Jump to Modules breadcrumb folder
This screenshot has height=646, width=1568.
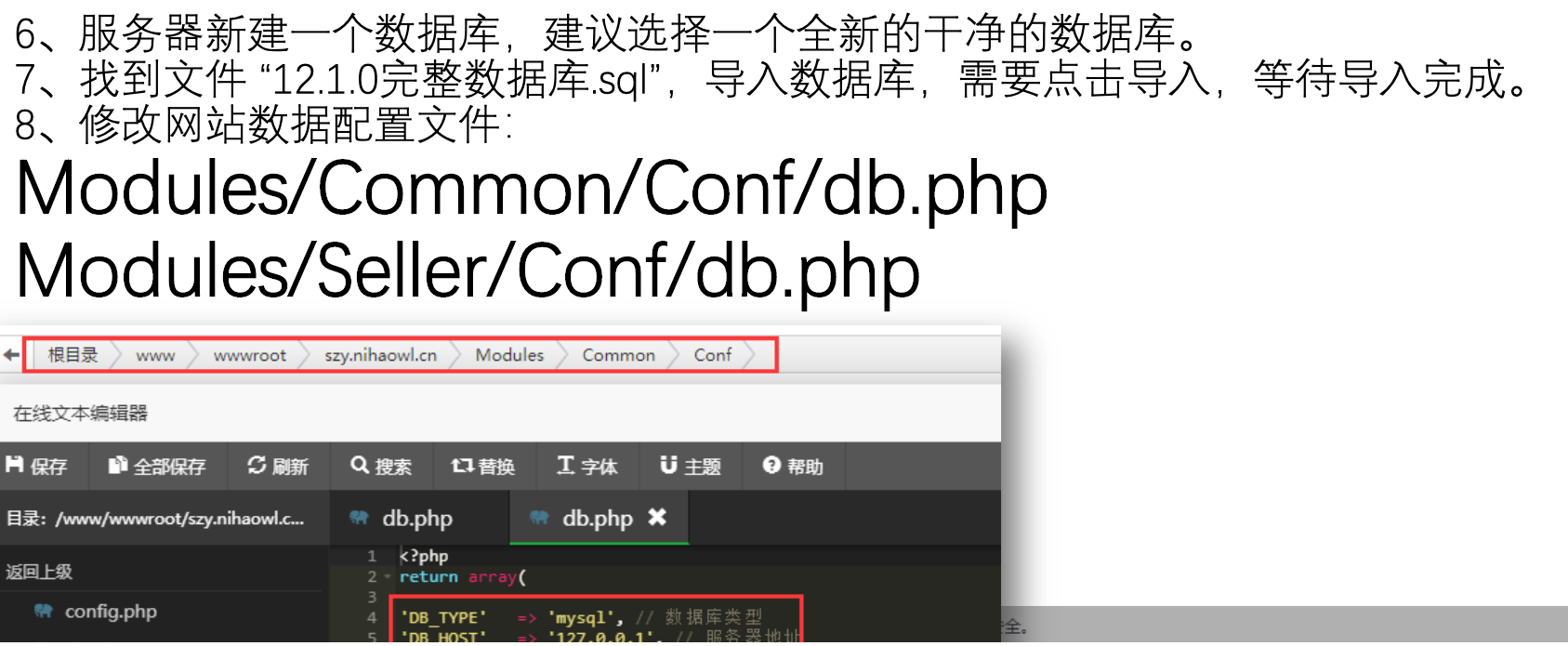click(x=509, y=355)
